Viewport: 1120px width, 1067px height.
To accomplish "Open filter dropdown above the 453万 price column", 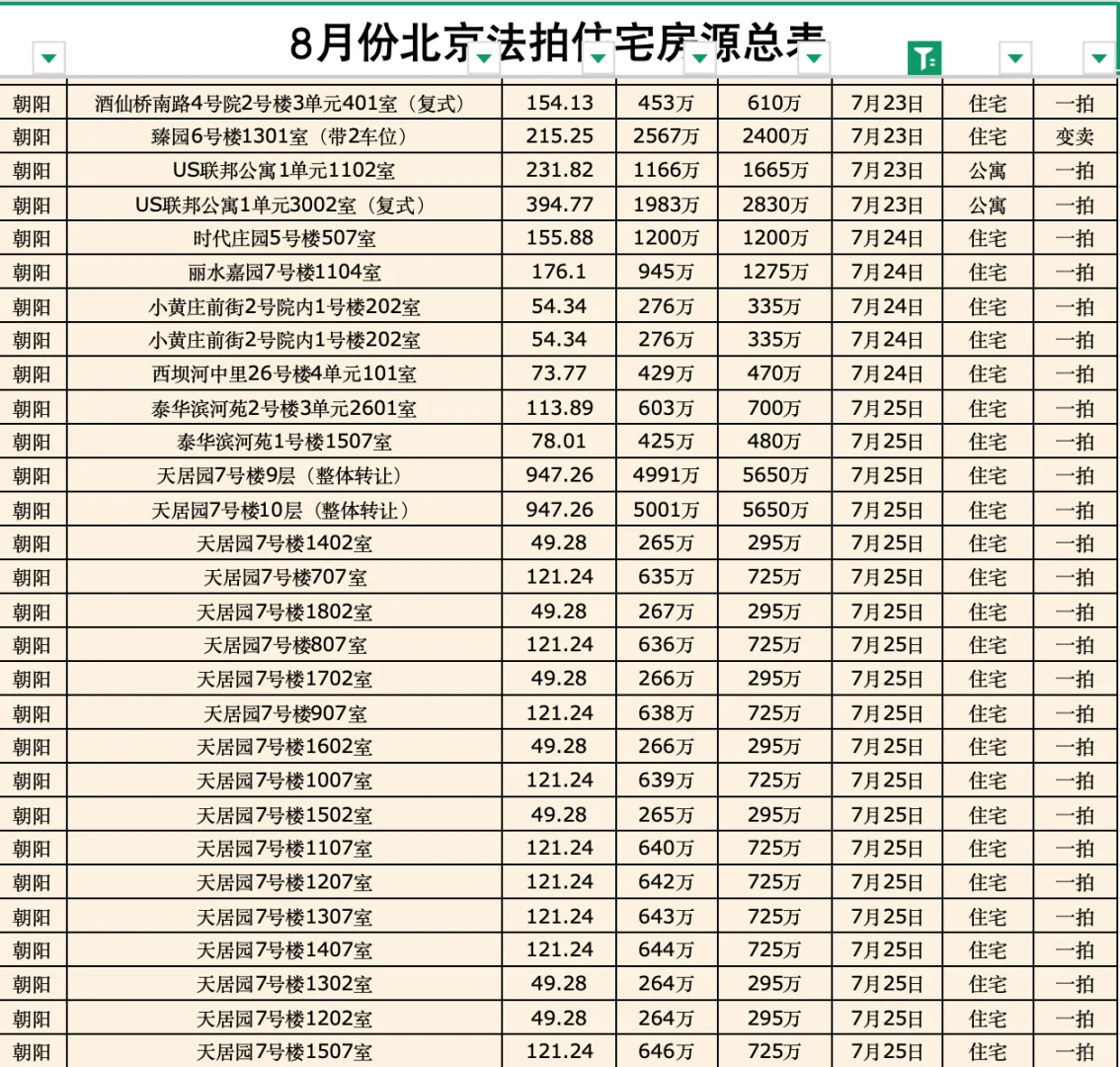I will (700, 58).
